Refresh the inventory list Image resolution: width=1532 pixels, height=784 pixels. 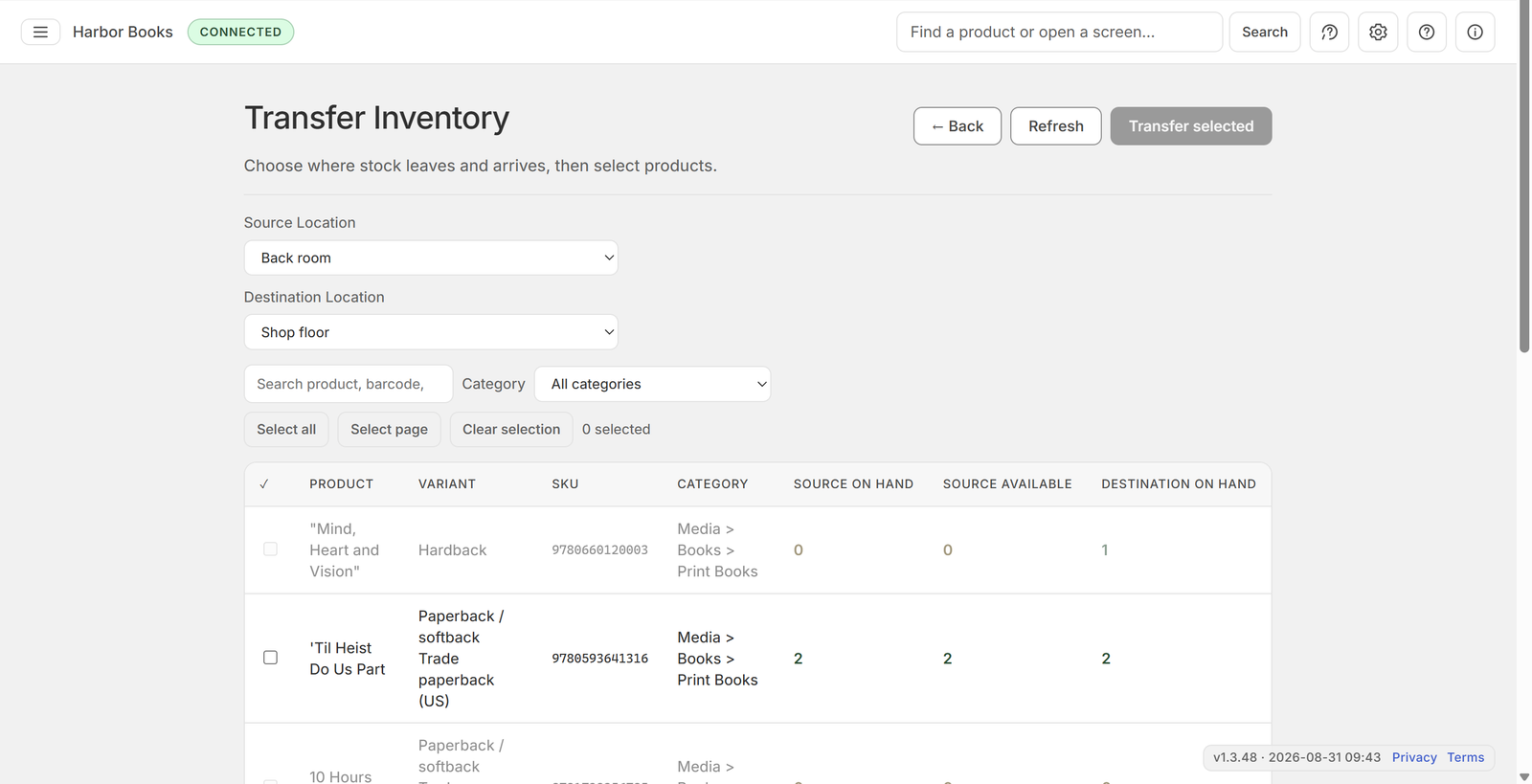[1055, 126]
